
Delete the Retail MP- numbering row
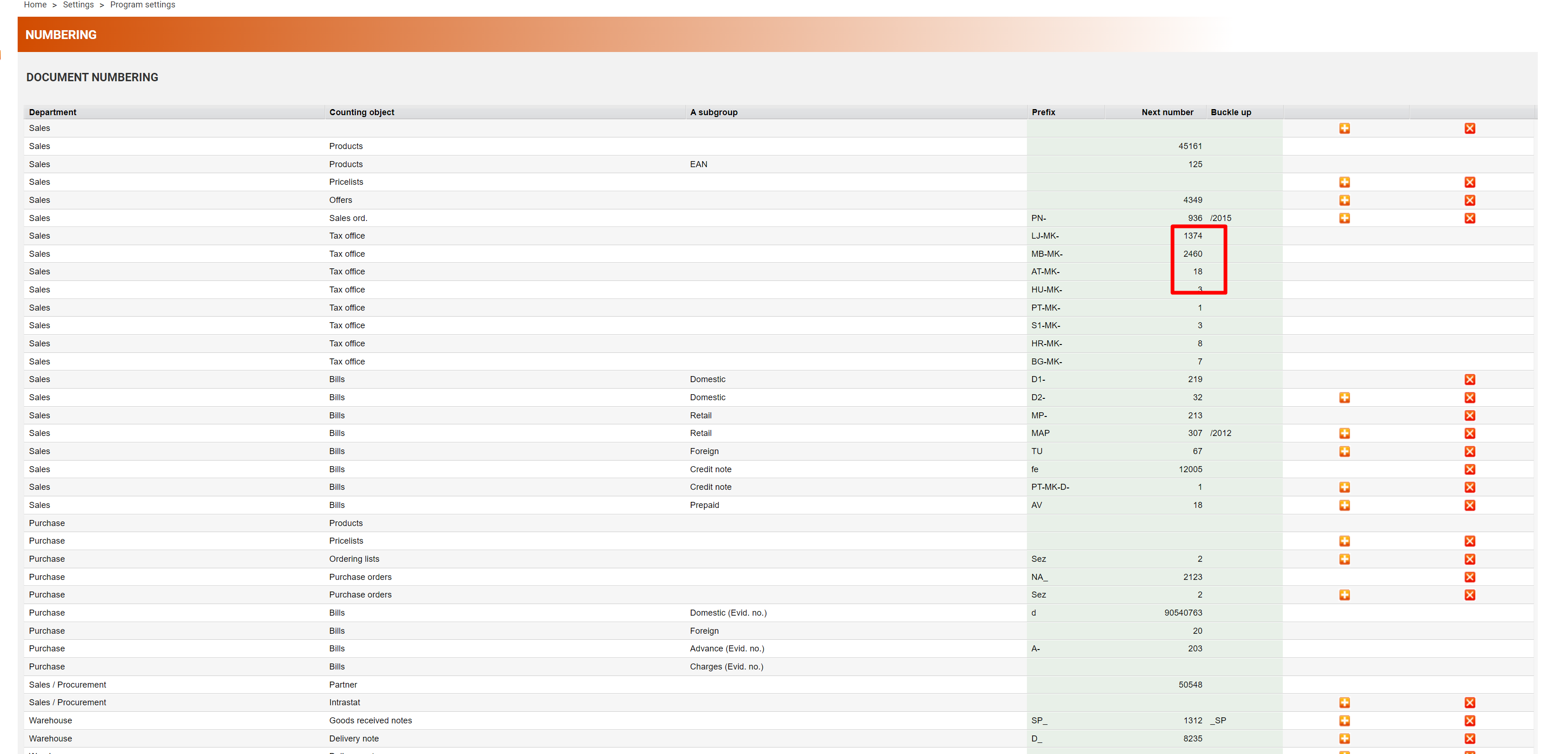point(1470,416)
